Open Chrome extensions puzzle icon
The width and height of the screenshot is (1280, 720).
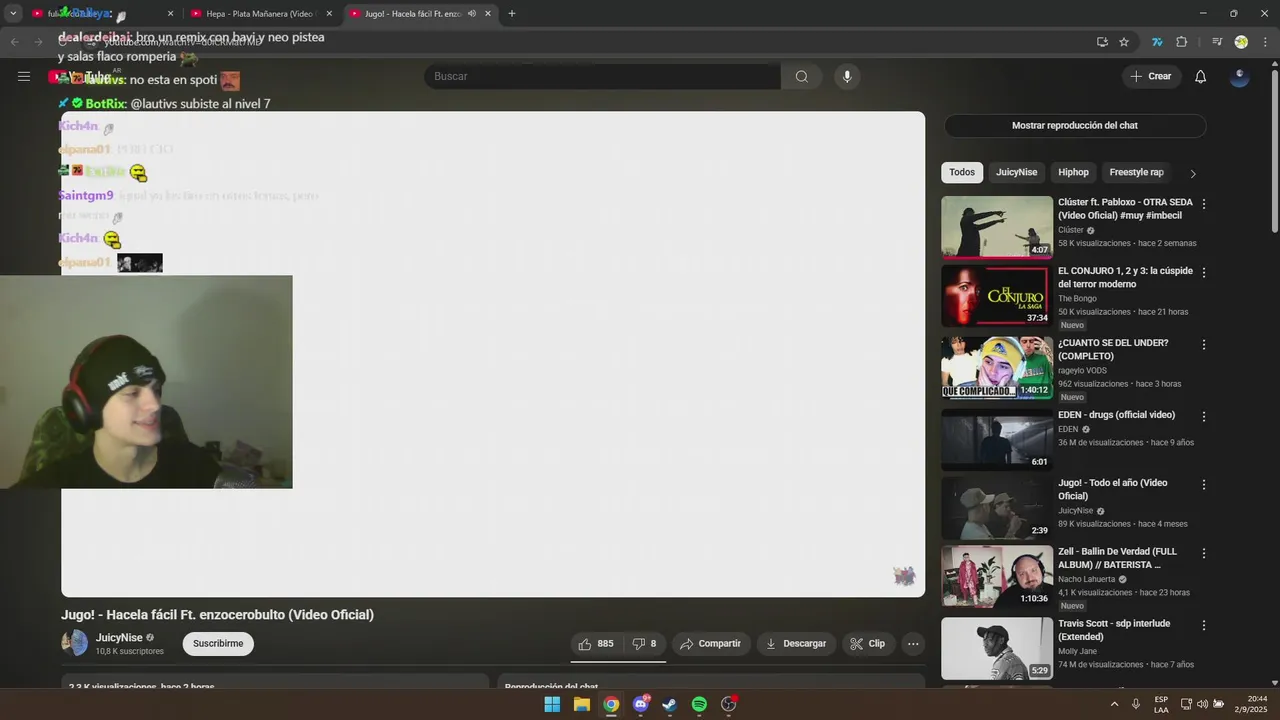(x=1181, y=42)
